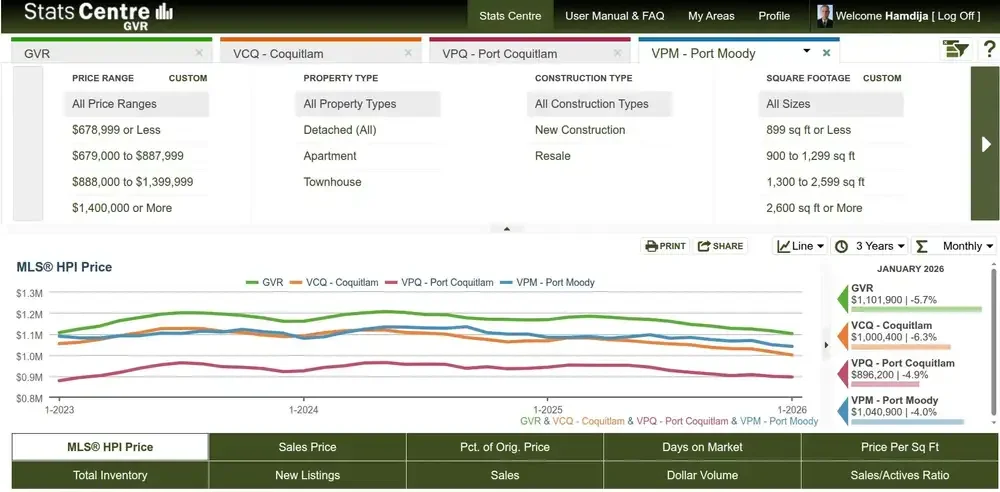Open Profile menu item
1000x492 pixels.
coord(774,16)
